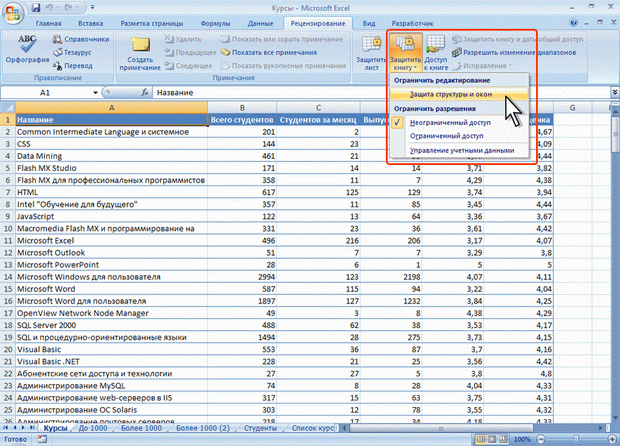
Task: Open the Разметка страницы tab
Action: point(152,23)
